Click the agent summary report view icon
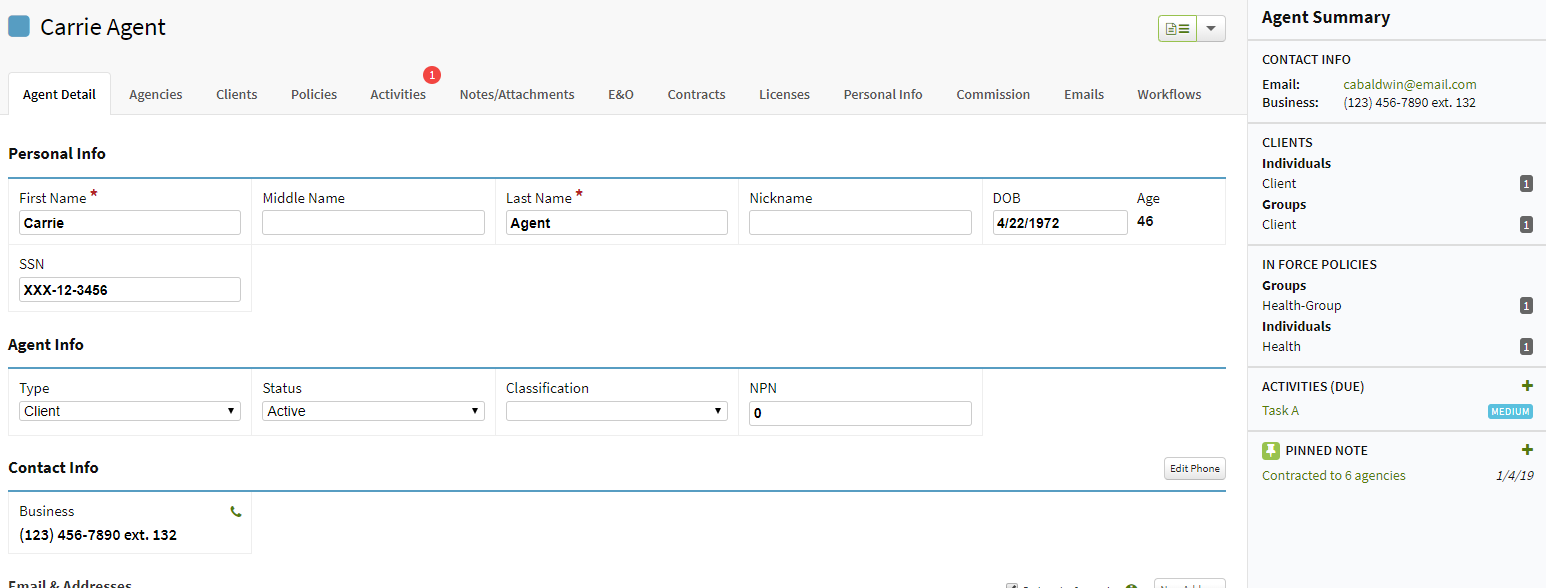Image resolution: width=1546 pixels, height=588 pixels. (1178, 28)
